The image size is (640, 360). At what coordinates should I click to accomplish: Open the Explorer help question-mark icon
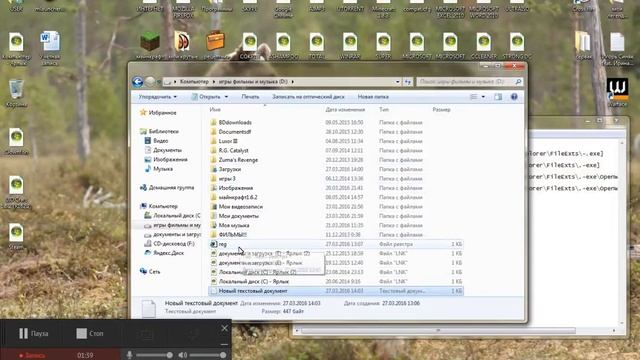(514, 97)
